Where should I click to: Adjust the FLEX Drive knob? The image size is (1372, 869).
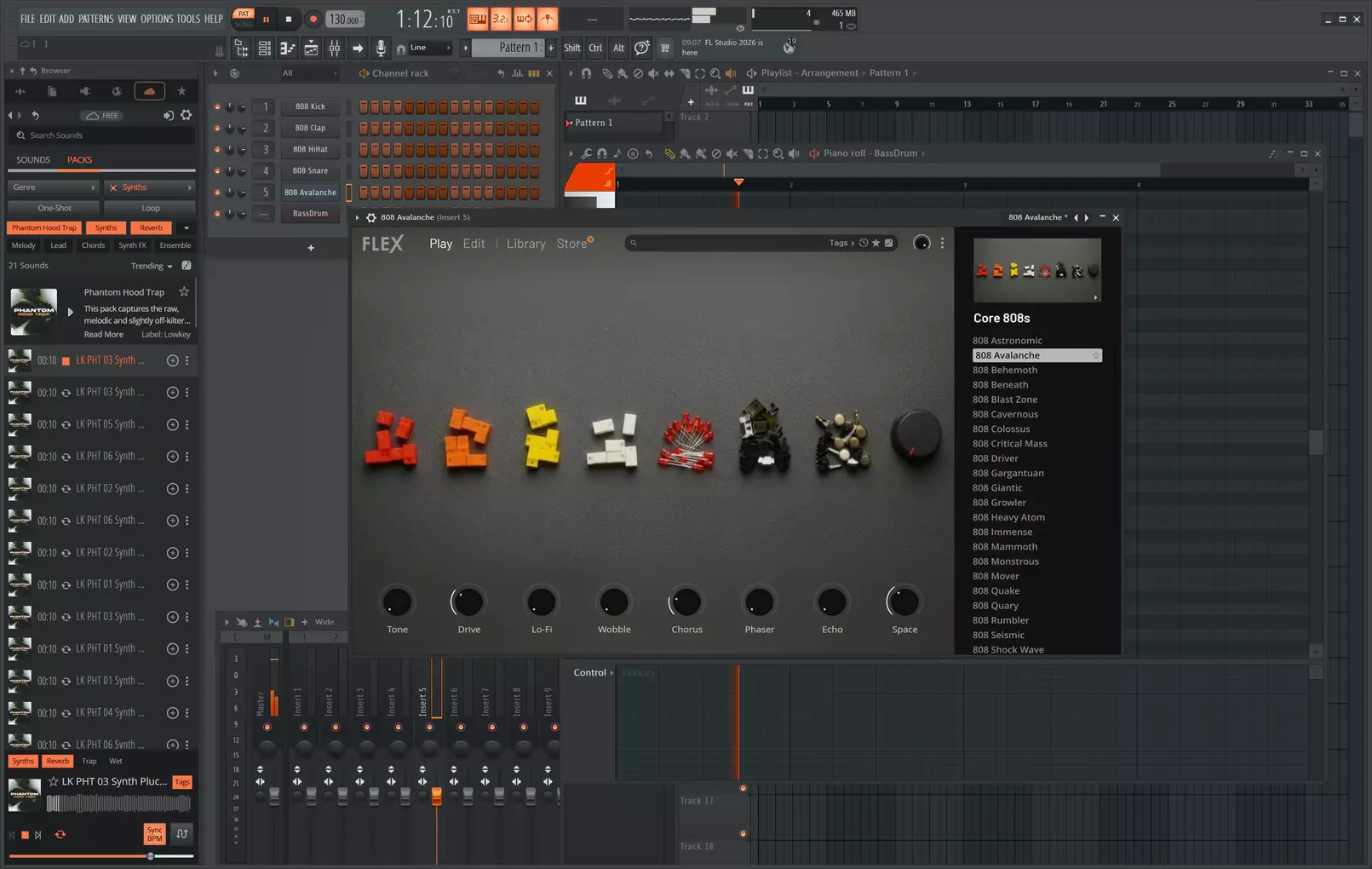(x=468, y=602)
